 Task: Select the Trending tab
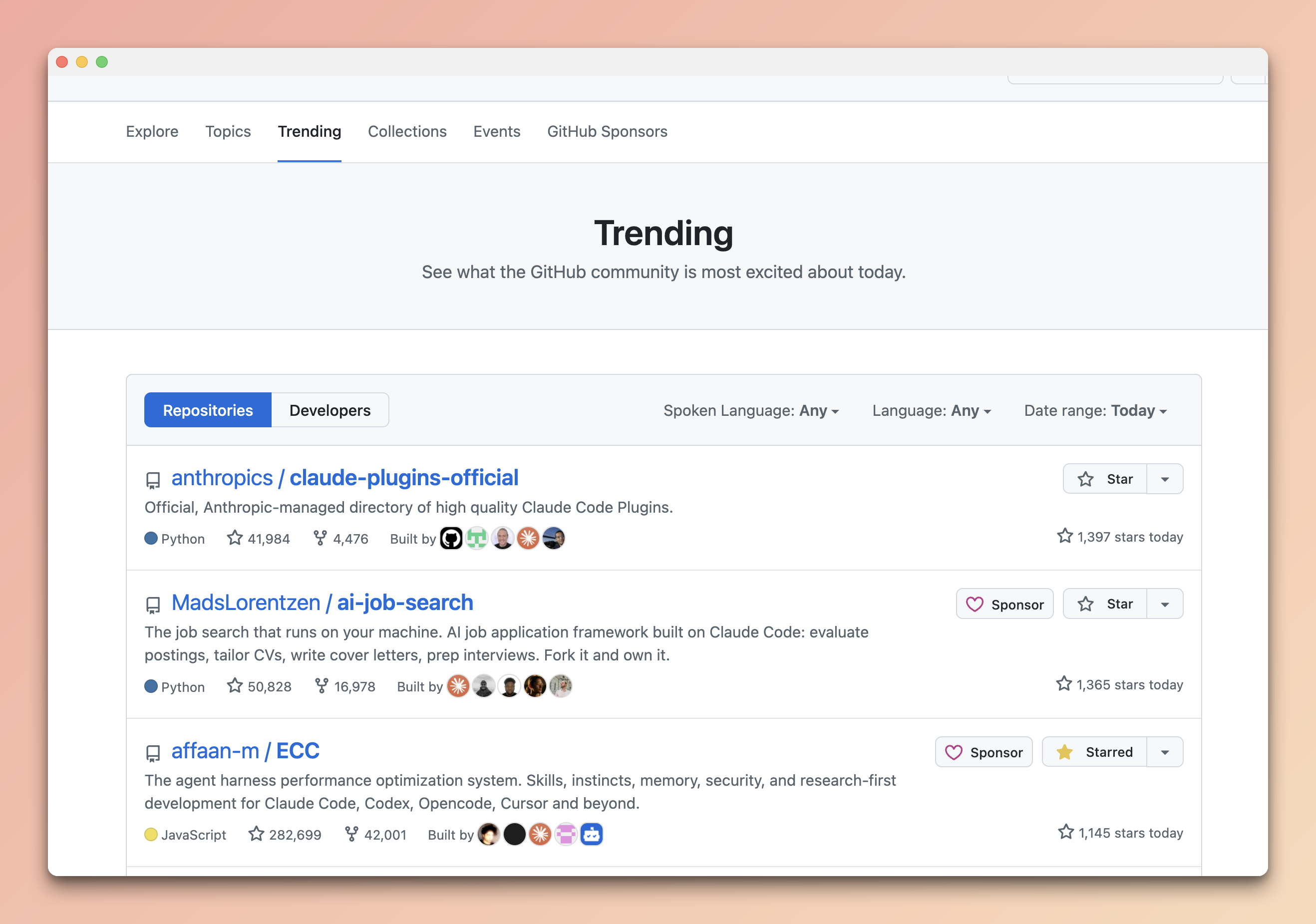(x=310, y=131)
